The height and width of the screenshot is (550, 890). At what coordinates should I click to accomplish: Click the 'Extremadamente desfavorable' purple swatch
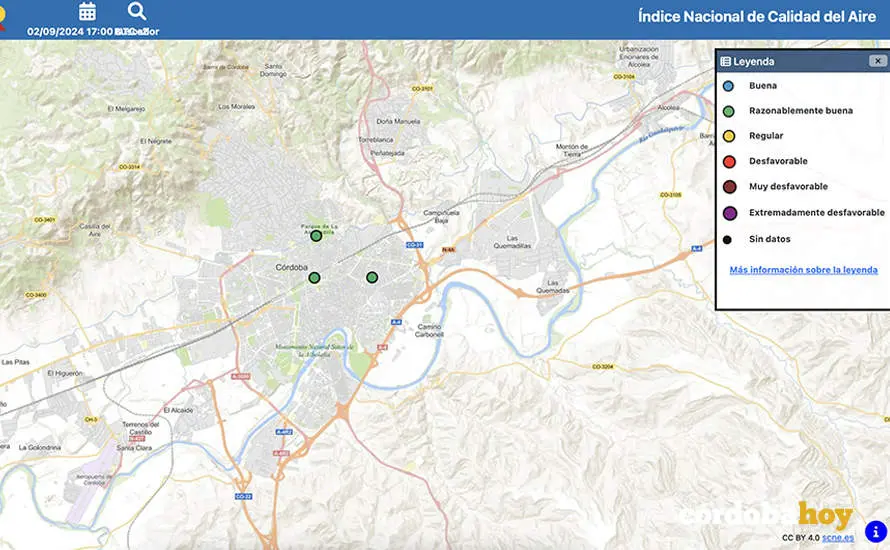point(730,213)
